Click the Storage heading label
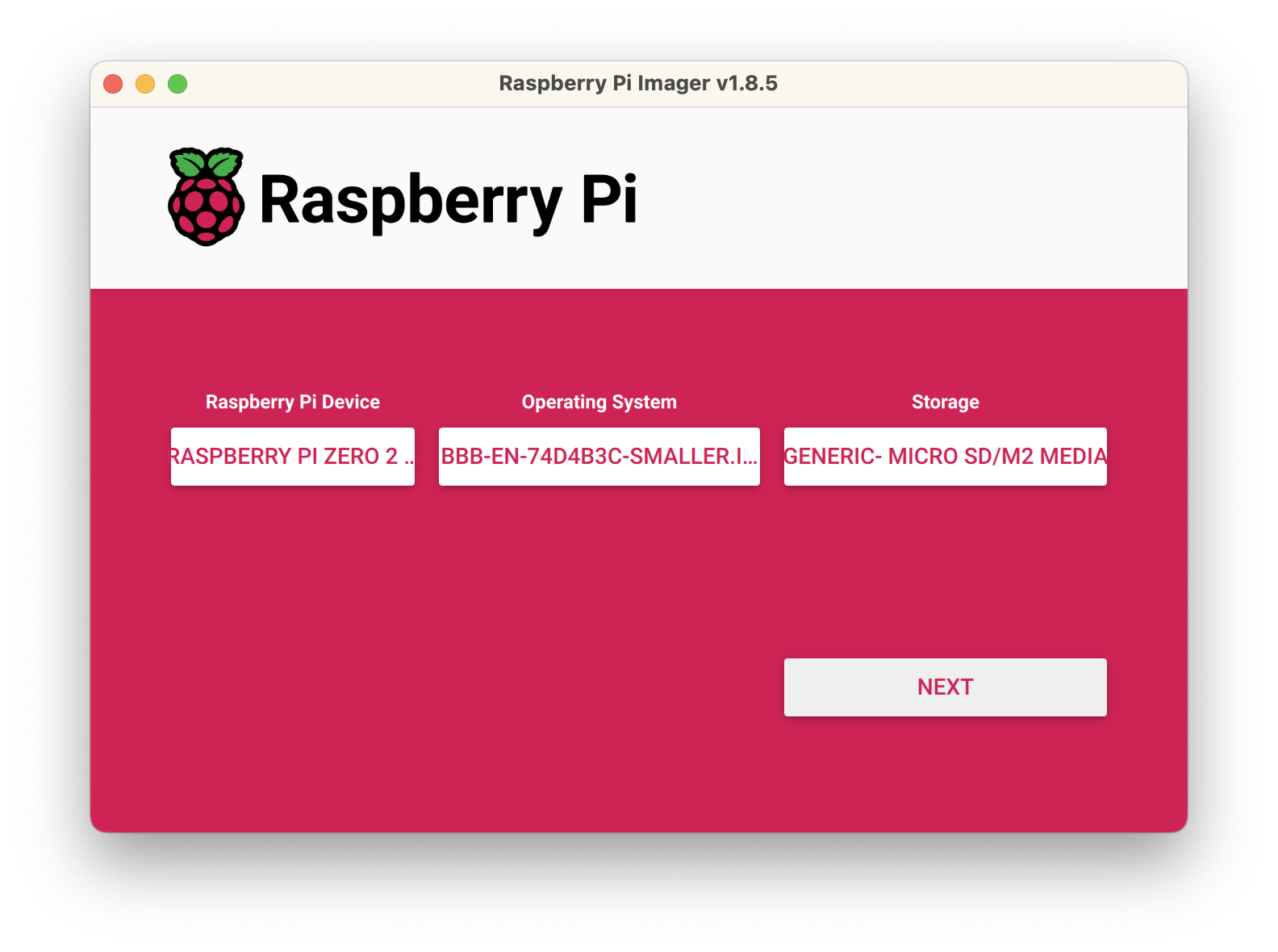The width and height of the screenshot is (1278, 952). [945, 402]
